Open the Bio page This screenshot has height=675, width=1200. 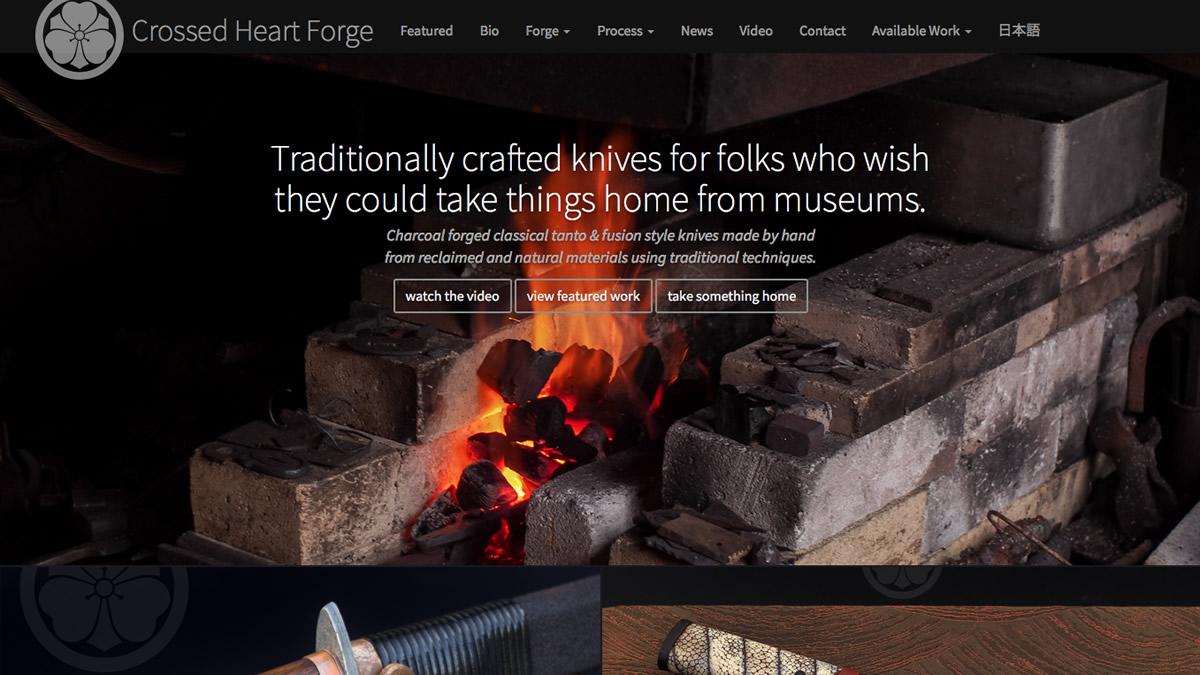(x=489, y=31)
